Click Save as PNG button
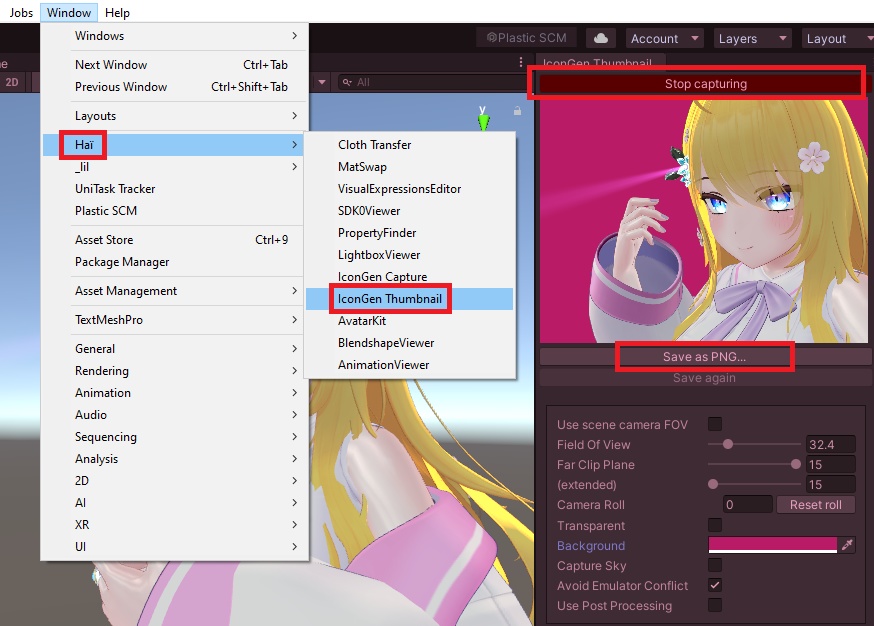 [705, 357]
